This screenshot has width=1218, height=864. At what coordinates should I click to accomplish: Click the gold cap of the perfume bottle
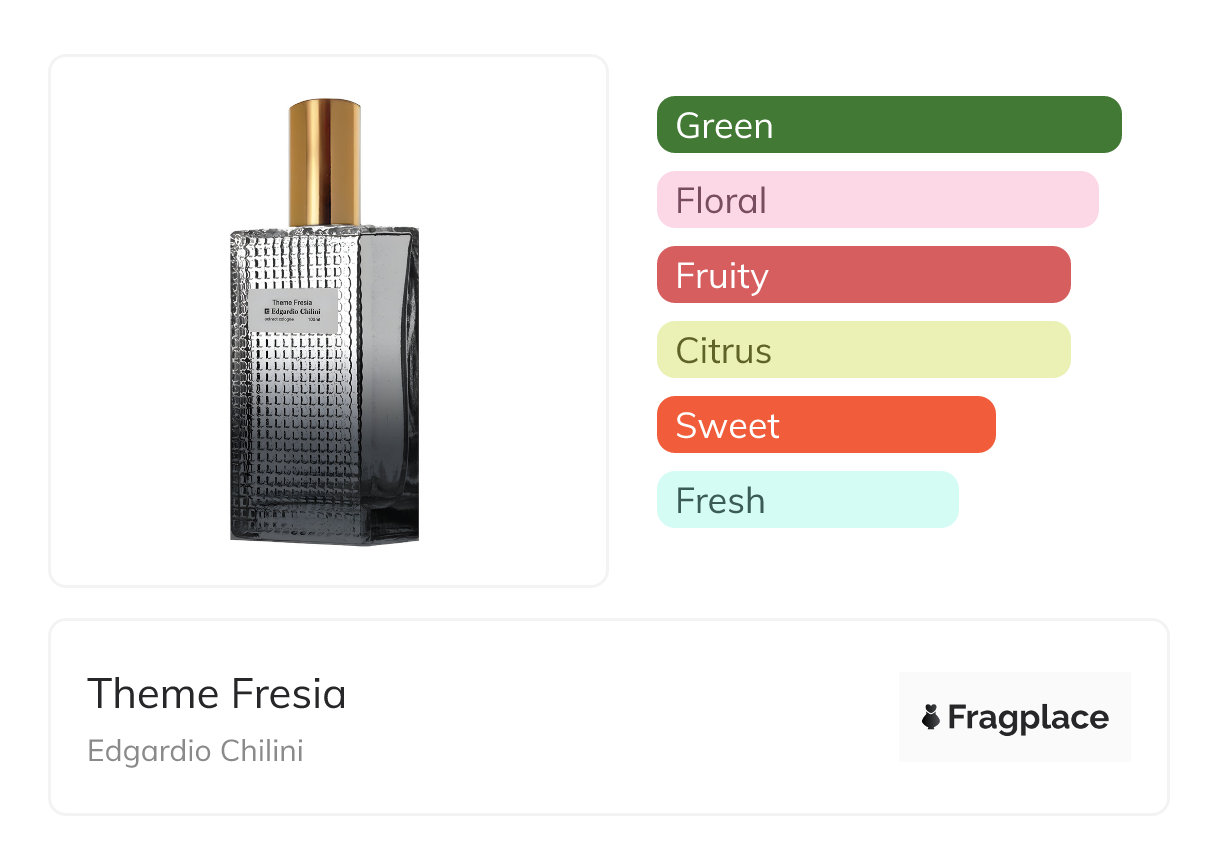[325, 160]
